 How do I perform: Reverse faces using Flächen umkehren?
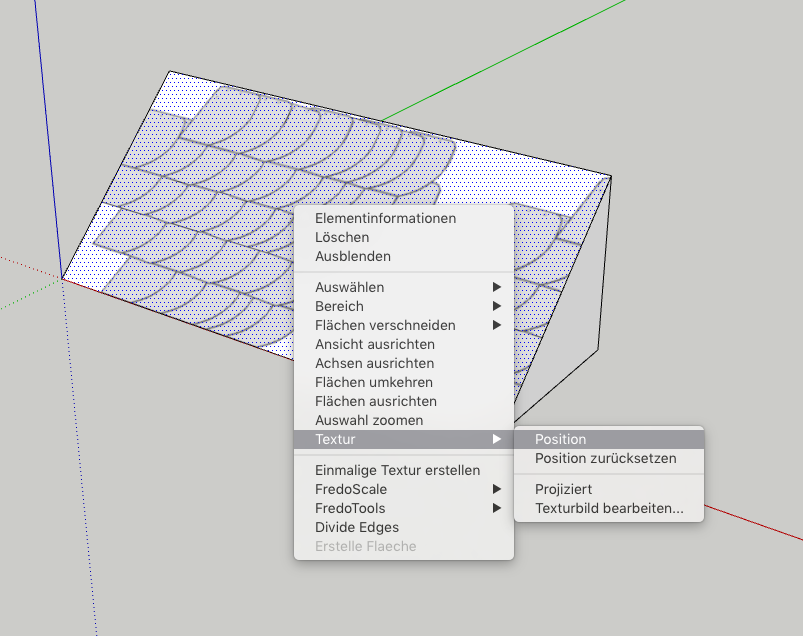(x=374, y=382)
